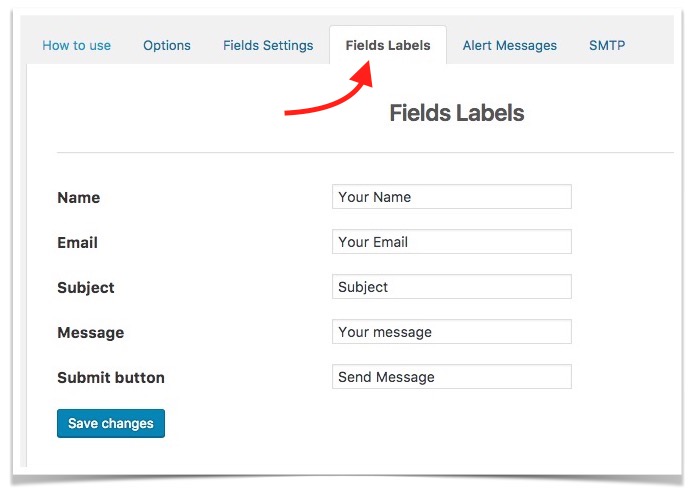Screen dimensions: 697x495
Task: Click the bold Submit button row label
Action: [x=111, y=378]
